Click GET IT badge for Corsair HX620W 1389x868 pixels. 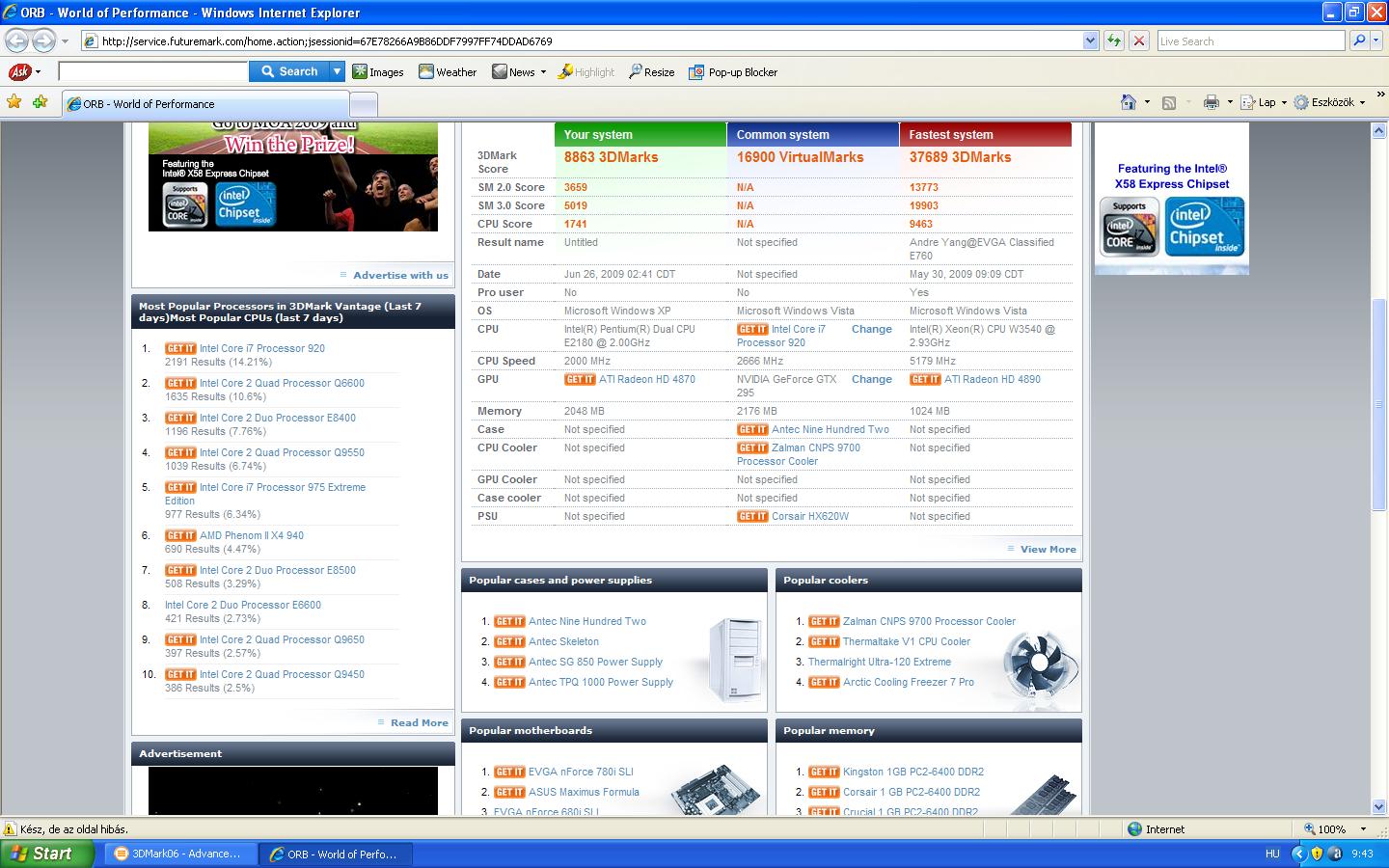[752, 516]
